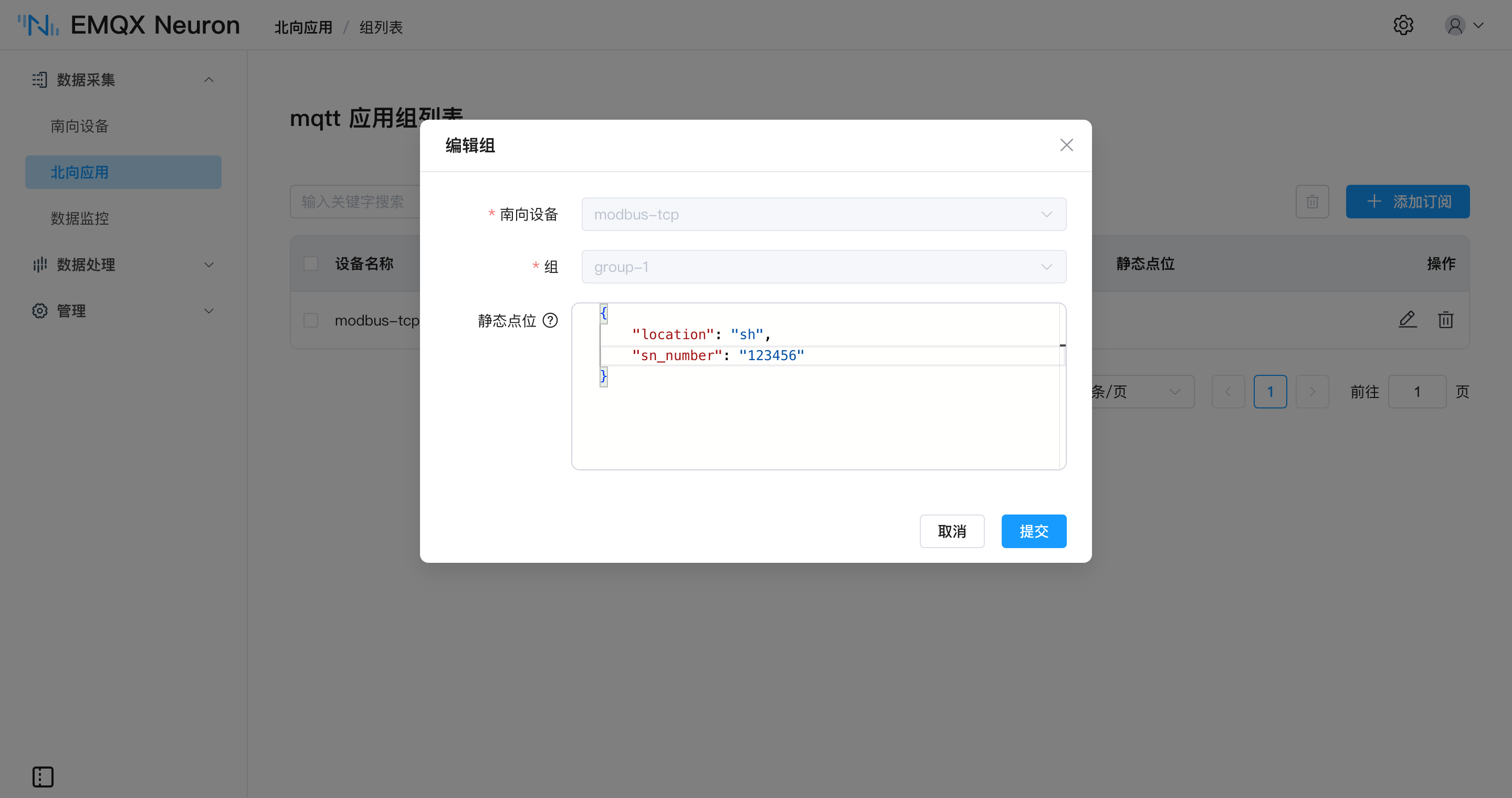This screenshot has height=798, width=1512.
Task: Click the edit pencil icon for modbus-tcp row
Action: coord(1407,320)
